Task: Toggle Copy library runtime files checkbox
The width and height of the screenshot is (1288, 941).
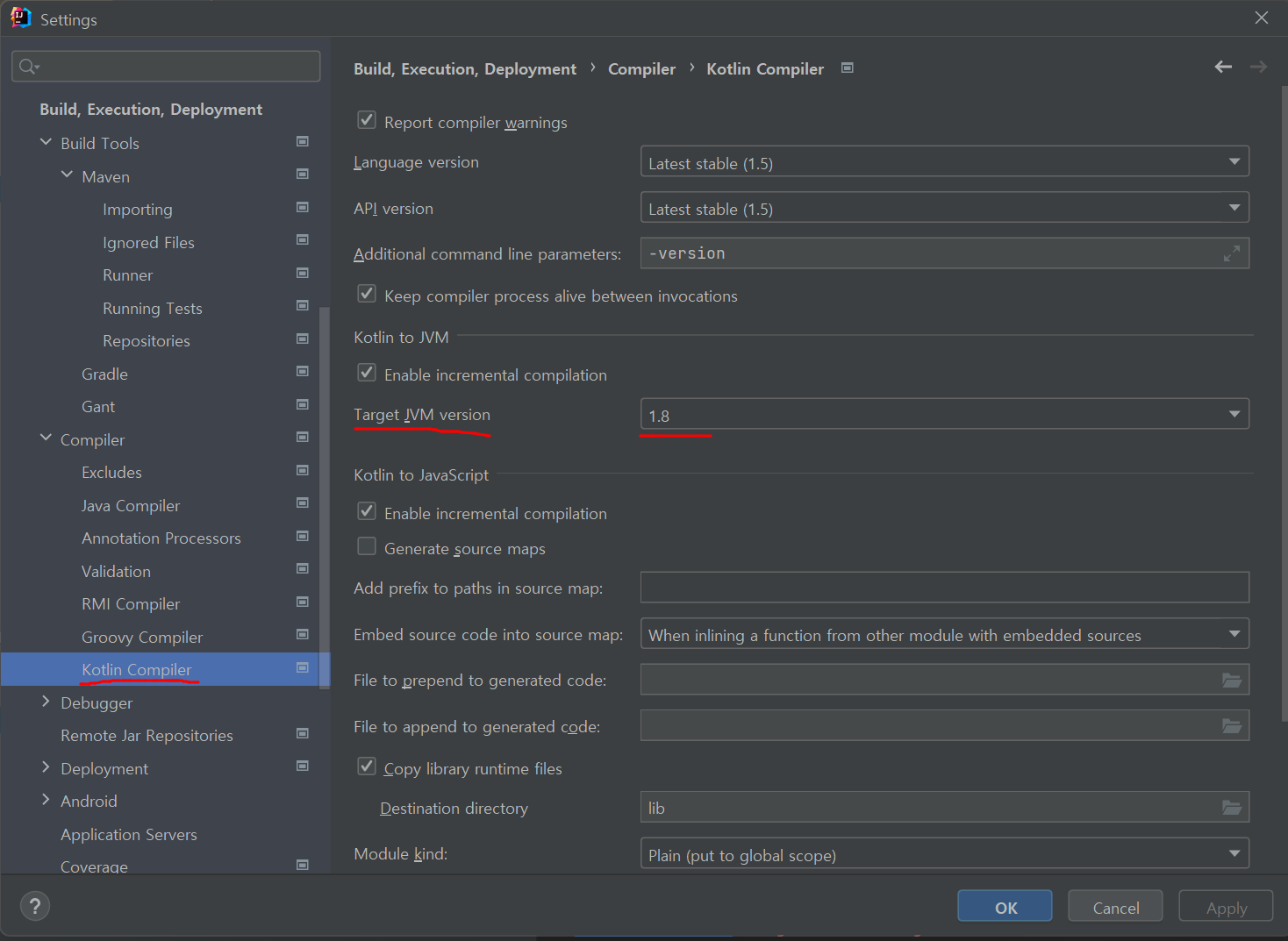Action: [367, 766]
